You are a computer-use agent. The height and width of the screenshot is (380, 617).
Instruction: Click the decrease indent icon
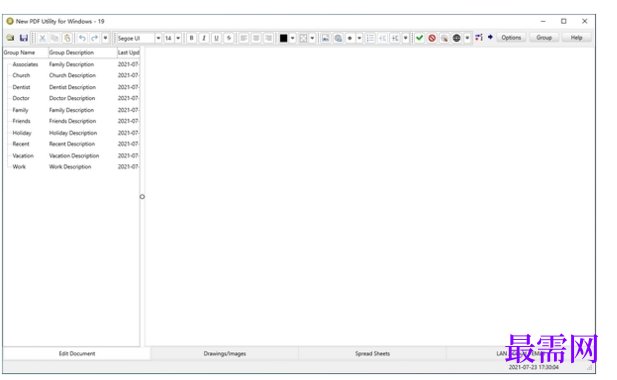382,38
